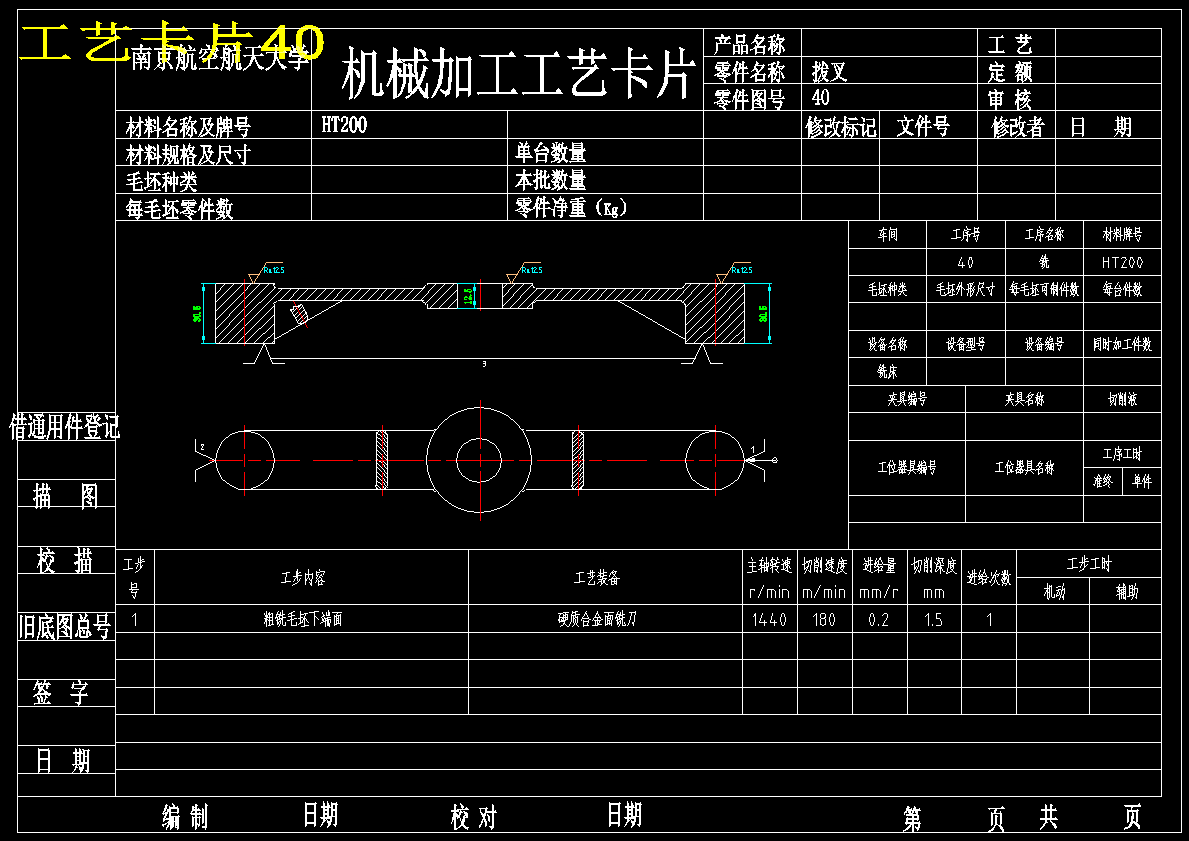Select the '铣床' equipment value

(x=888, y=372)
